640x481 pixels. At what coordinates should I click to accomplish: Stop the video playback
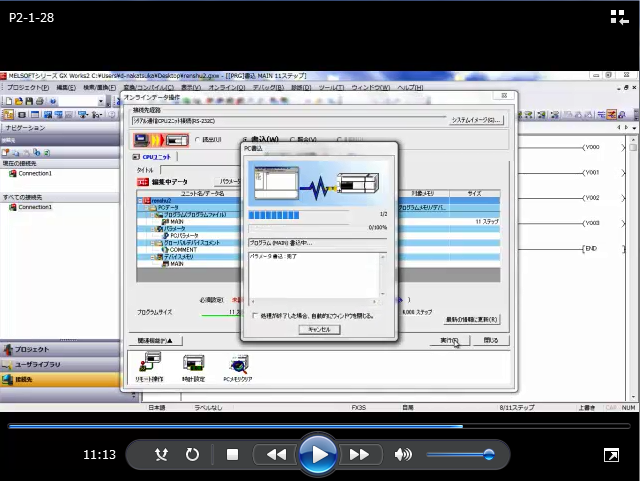[x=232, y=455]
